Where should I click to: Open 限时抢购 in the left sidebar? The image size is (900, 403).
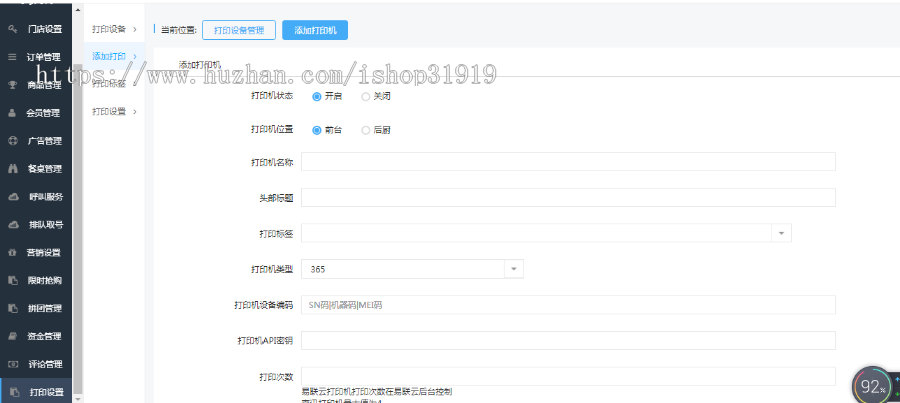click(x=44, y=280)
